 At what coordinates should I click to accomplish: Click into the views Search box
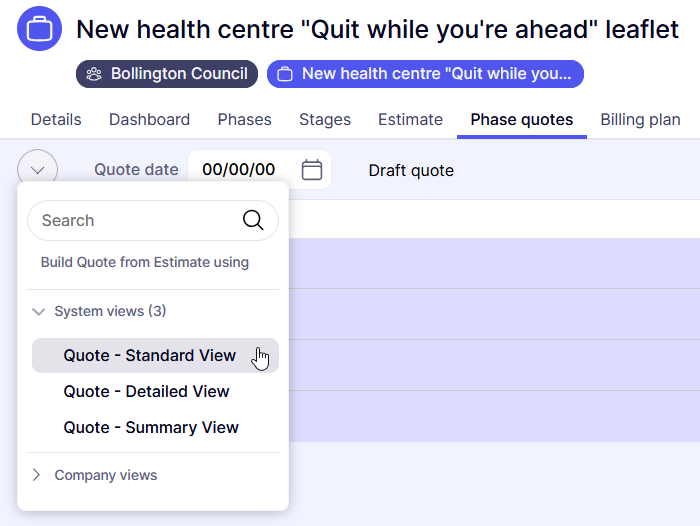135,220
